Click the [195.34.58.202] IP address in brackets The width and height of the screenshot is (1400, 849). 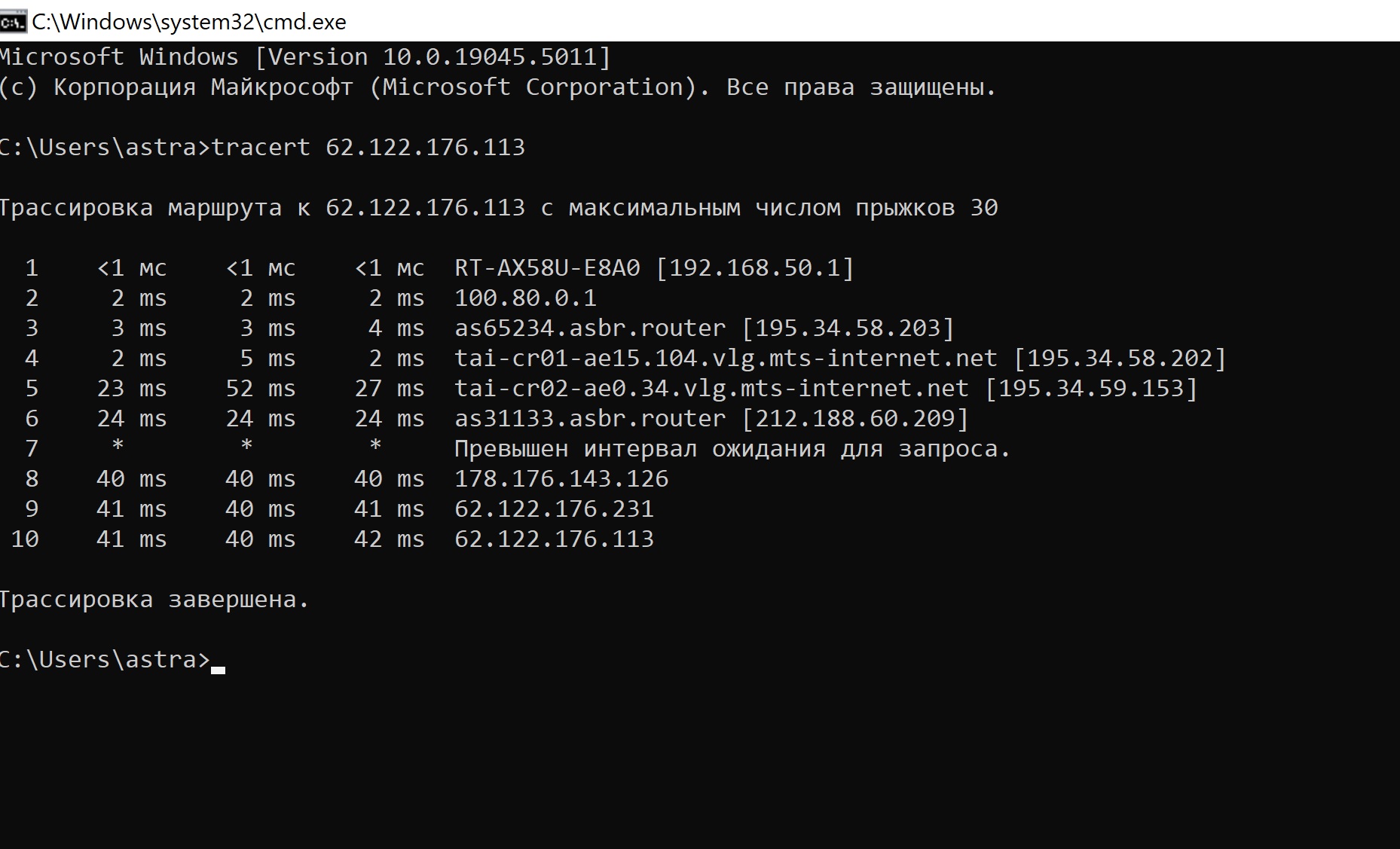(x=1120, y=359)
